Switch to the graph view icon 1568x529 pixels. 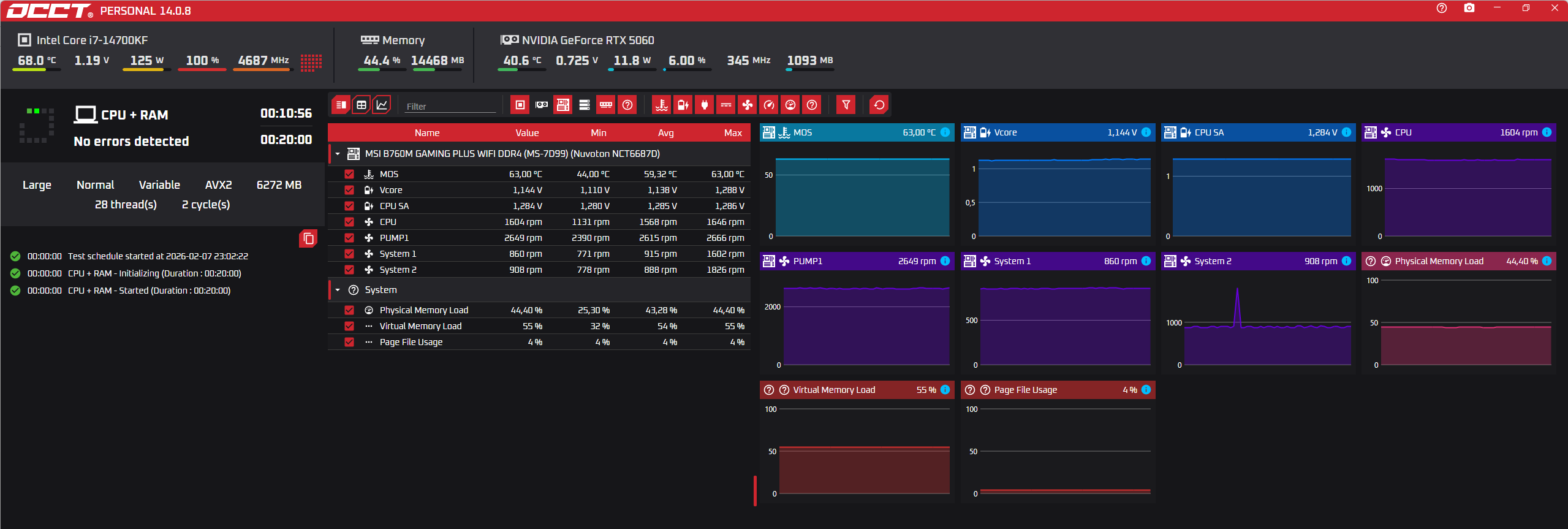coord(382,105)
